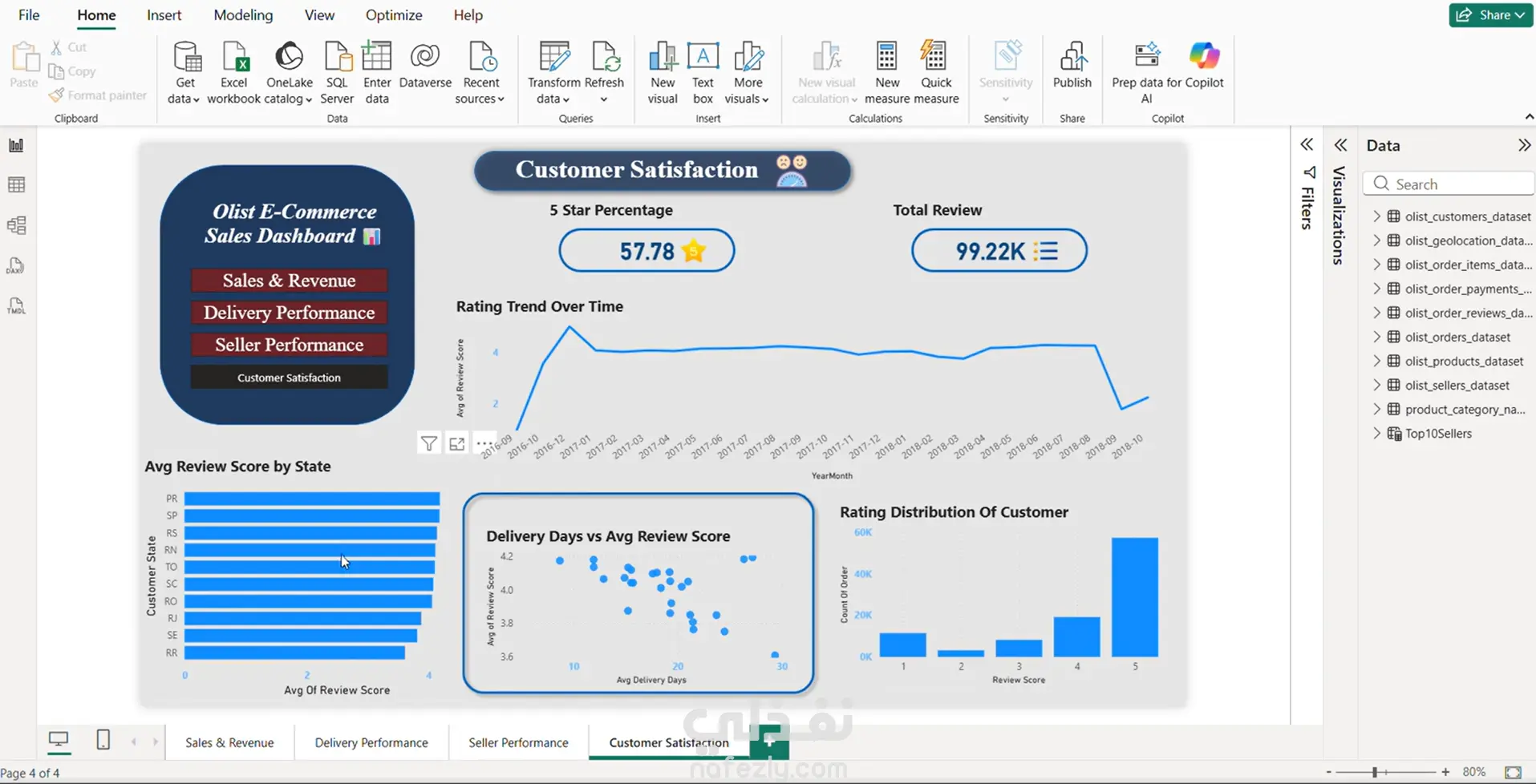The width and height of the screenshot is (1536, 784).
Task: Click Seller Performance dashboard button
Action: pos(289,345)
